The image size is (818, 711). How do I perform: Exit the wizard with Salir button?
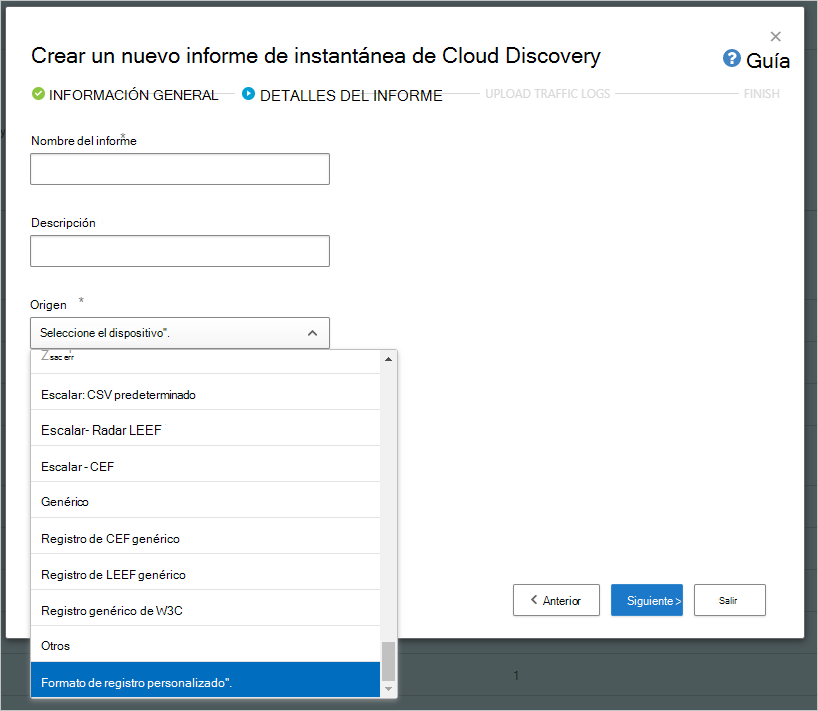click(730, 600)
